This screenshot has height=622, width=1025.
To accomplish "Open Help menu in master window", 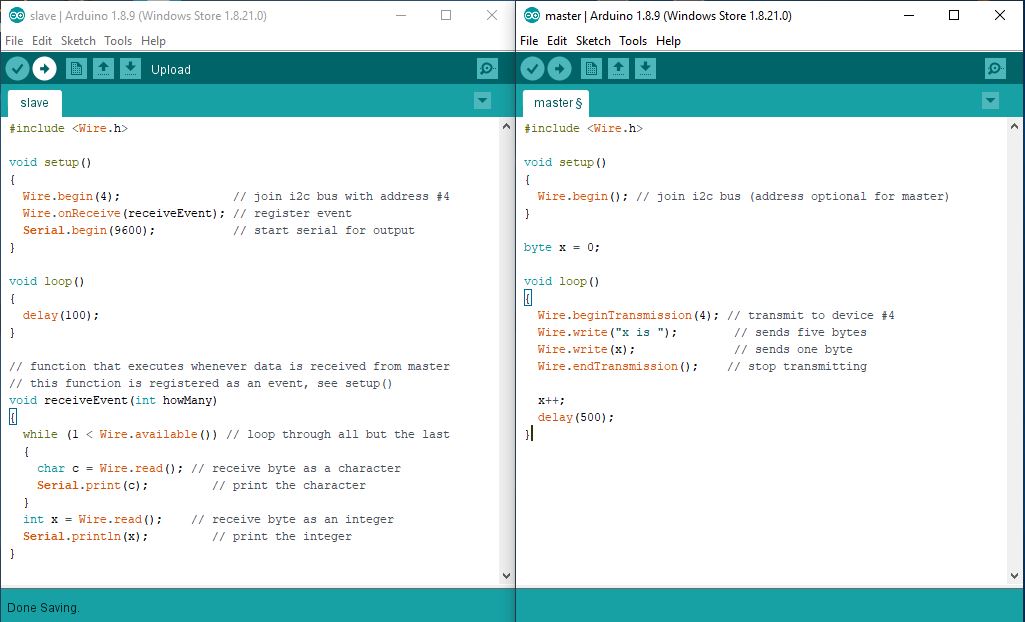I will [x=669, y=41].
